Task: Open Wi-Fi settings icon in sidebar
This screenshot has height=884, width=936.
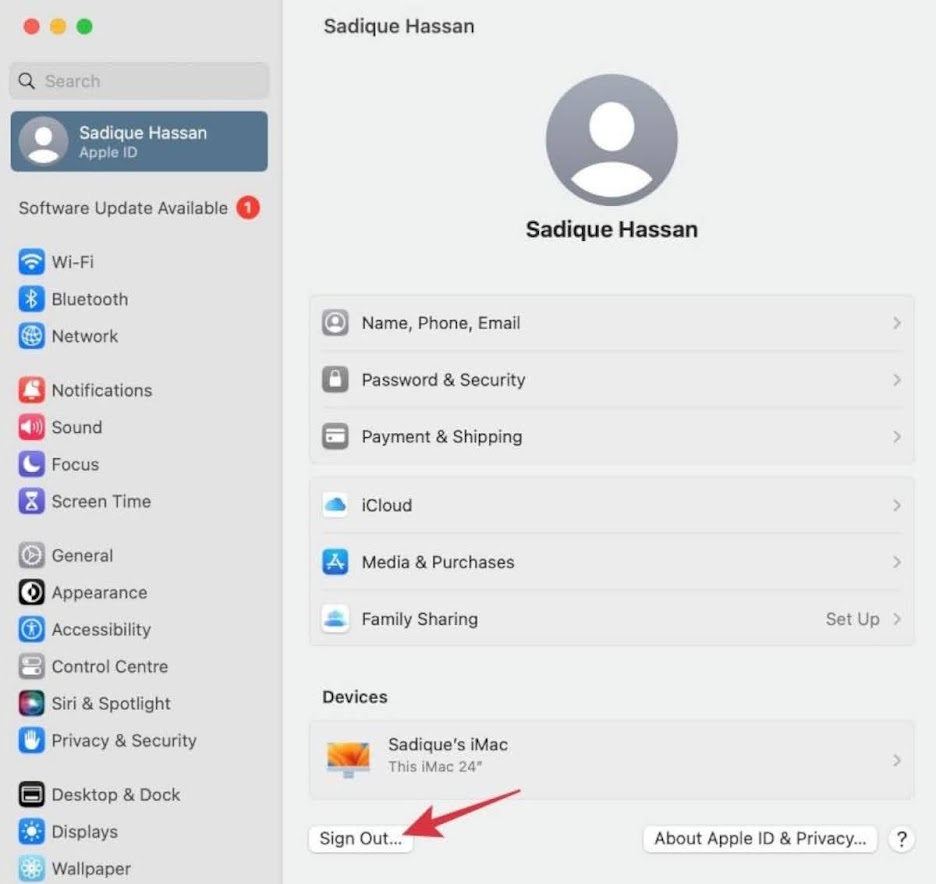Action: tap(31, 261)
